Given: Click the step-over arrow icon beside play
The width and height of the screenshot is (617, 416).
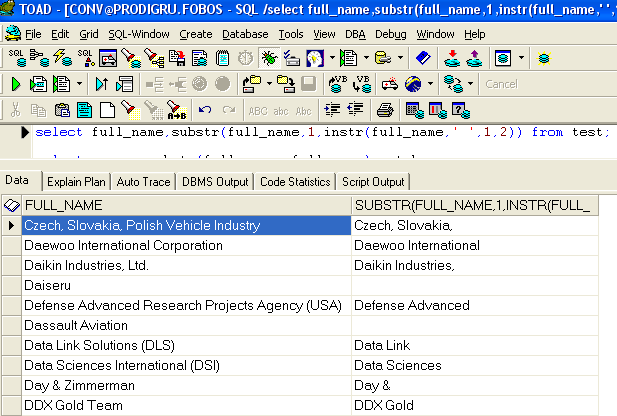Looking at the screenshot, I should 102,84.
